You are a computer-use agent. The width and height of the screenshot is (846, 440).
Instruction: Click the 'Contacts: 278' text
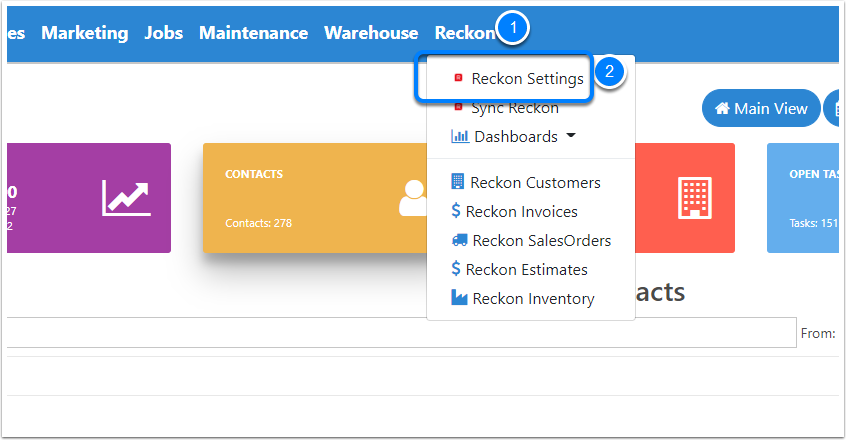point(258,223)
